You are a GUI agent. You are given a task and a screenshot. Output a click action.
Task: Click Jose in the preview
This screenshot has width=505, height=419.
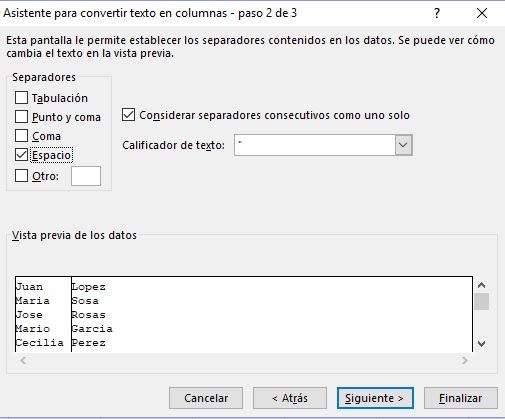click(29, 315)
